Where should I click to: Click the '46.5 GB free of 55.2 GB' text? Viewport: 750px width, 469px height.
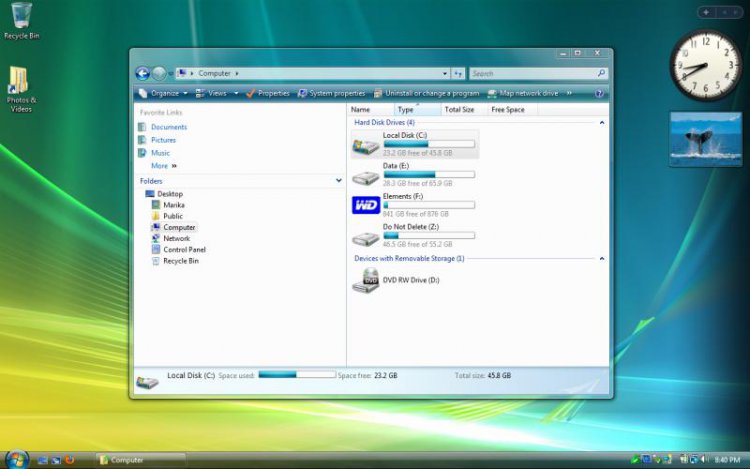tap(418, 244)
